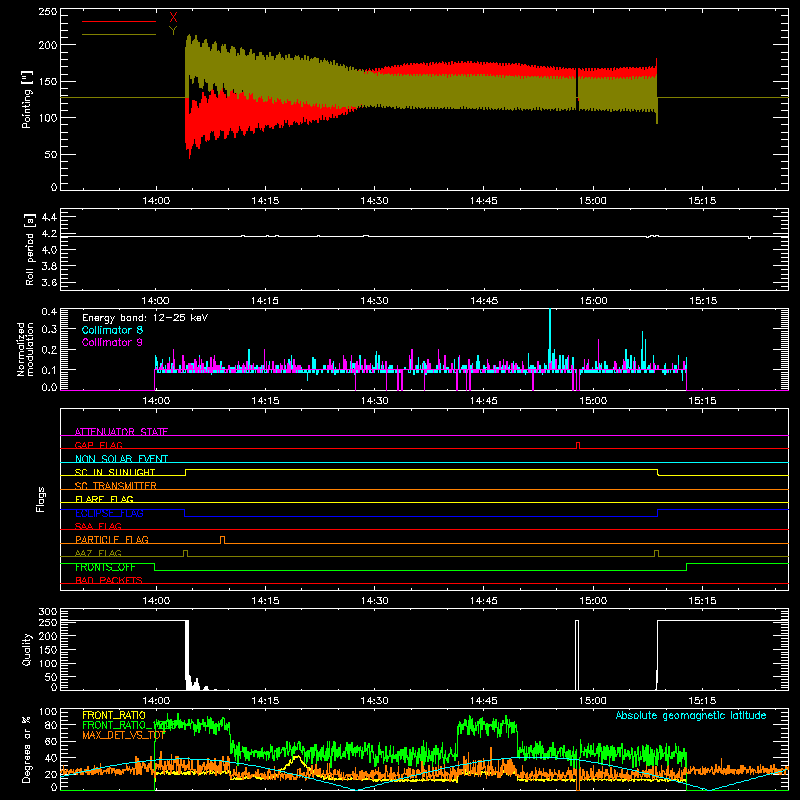800x800 pixels.
Task: Click the SC_TRANSMITTER flag label
Action: click(x=116, y=486)
